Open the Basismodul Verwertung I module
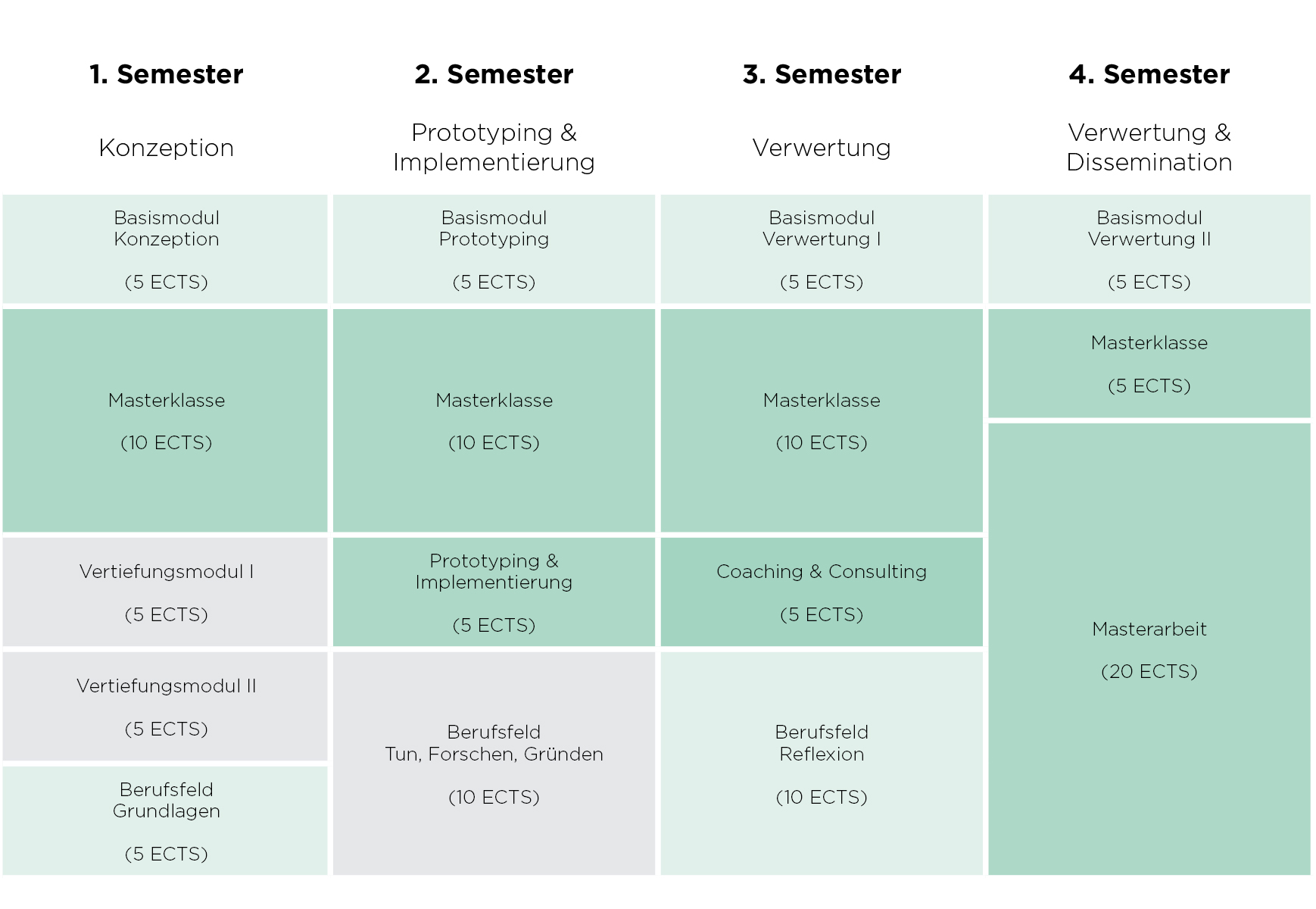Viewport: 1316px width, 909px height. (822, 249)
